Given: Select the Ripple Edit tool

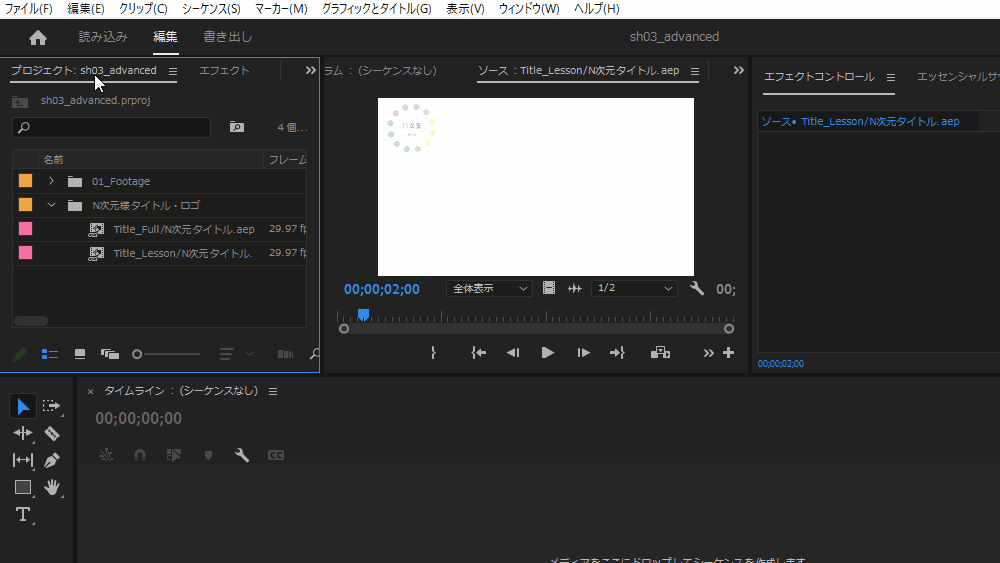Looking at the screenshot, I should coord(23,433).
